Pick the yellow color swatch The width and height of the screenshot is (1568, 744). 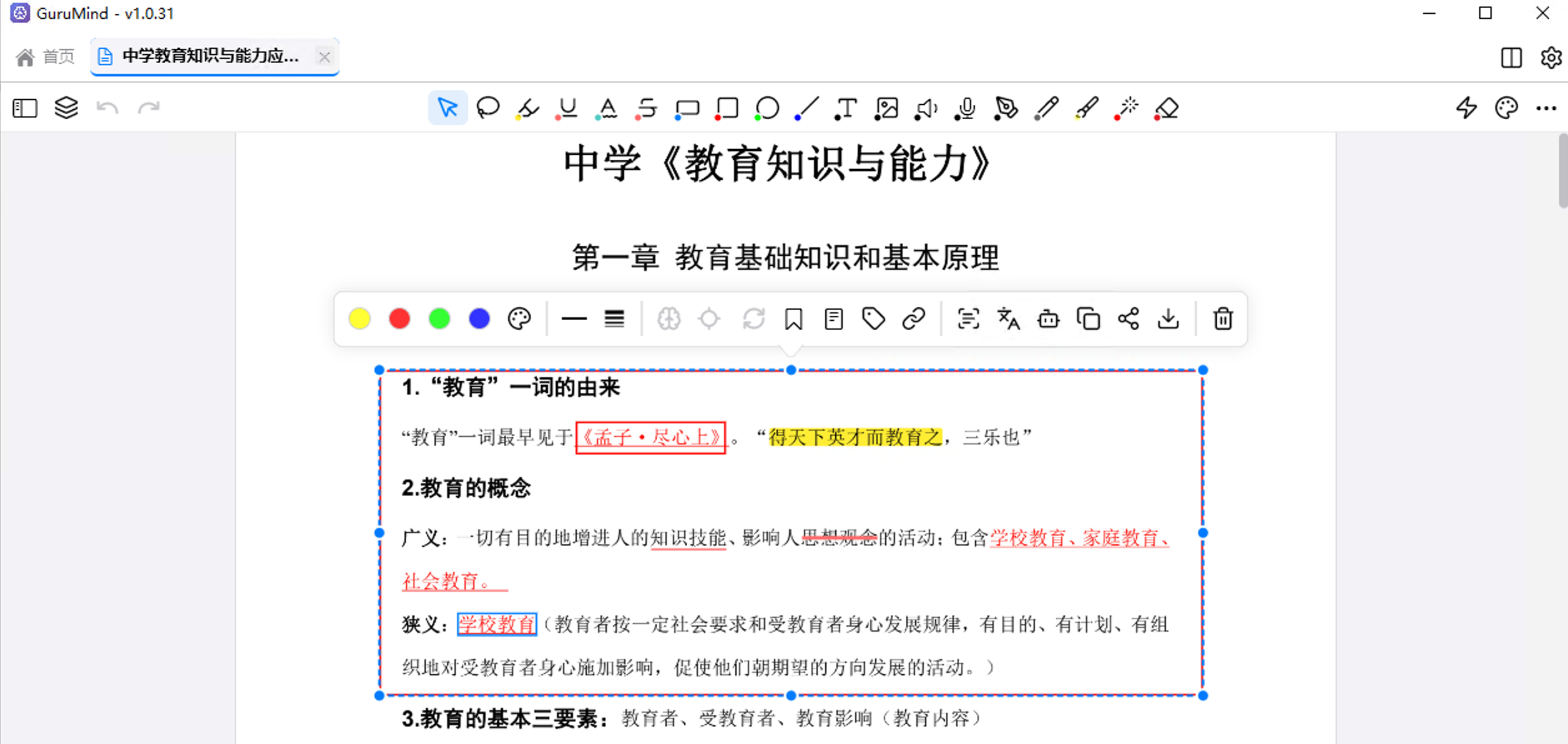(x=360, y=319)
